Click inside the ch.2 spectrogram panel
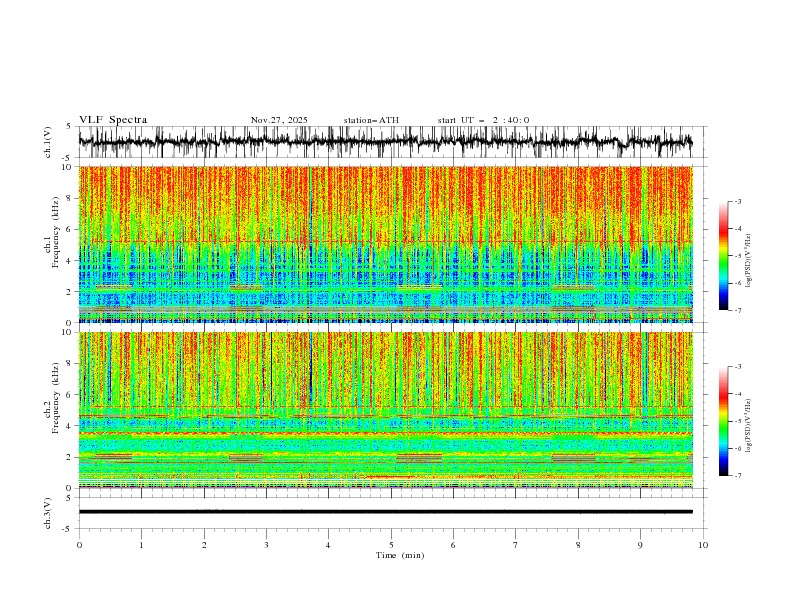The width and height of the screenshot is (792, 612). [x=385, y=410]
